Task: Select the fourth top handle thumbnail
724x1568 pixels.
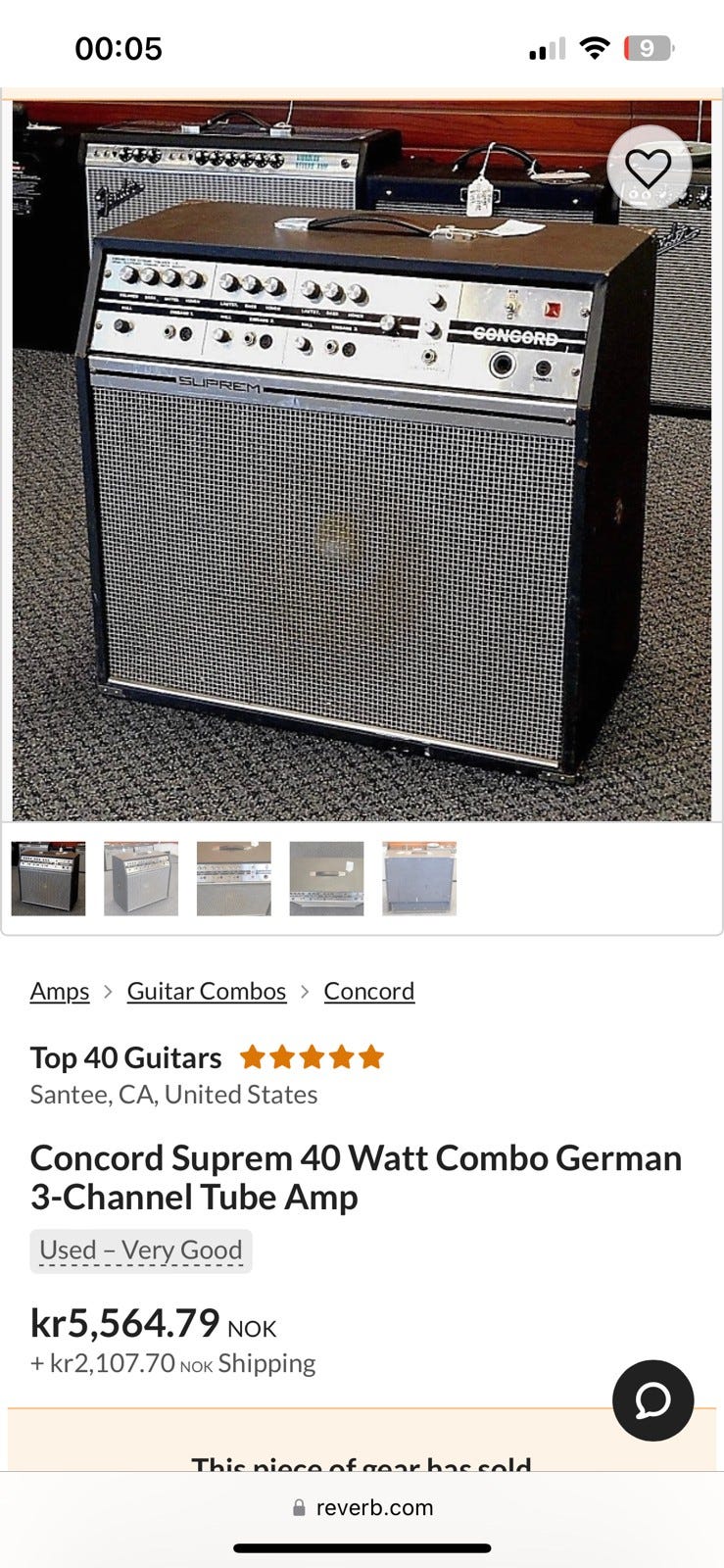Action: [326, 878]
